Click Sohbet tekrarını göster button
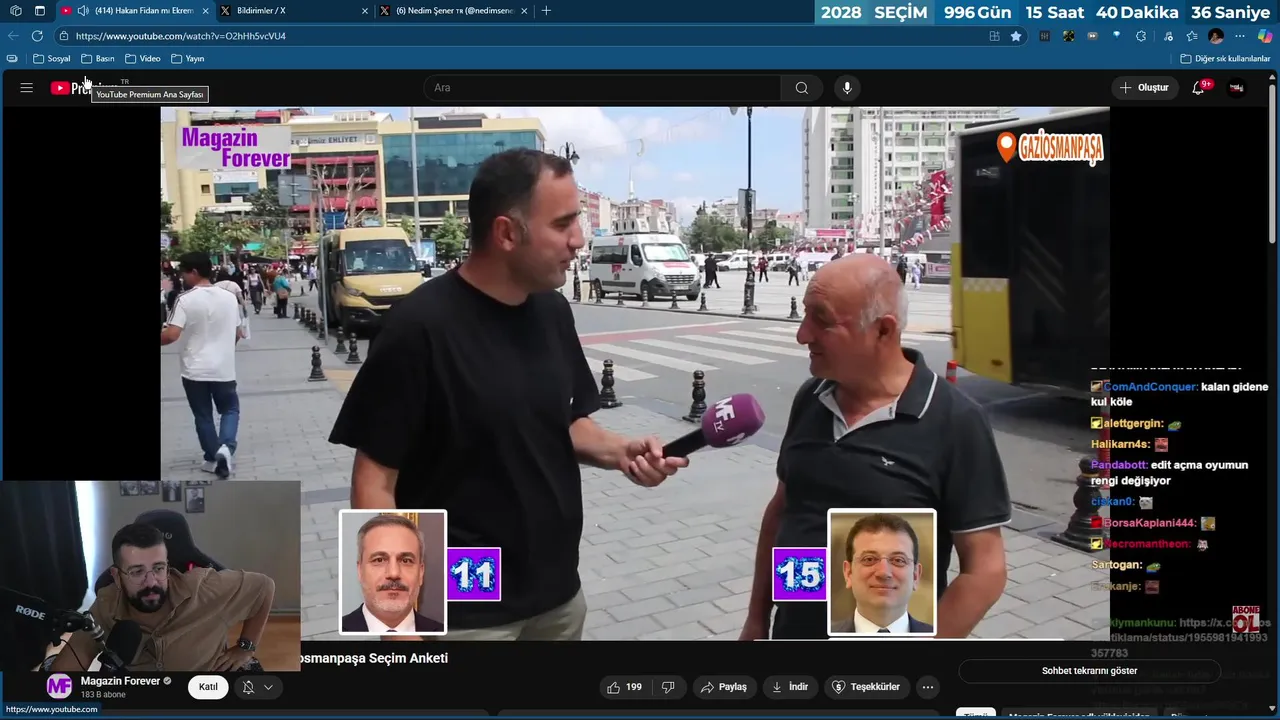 pos(1089,671)
